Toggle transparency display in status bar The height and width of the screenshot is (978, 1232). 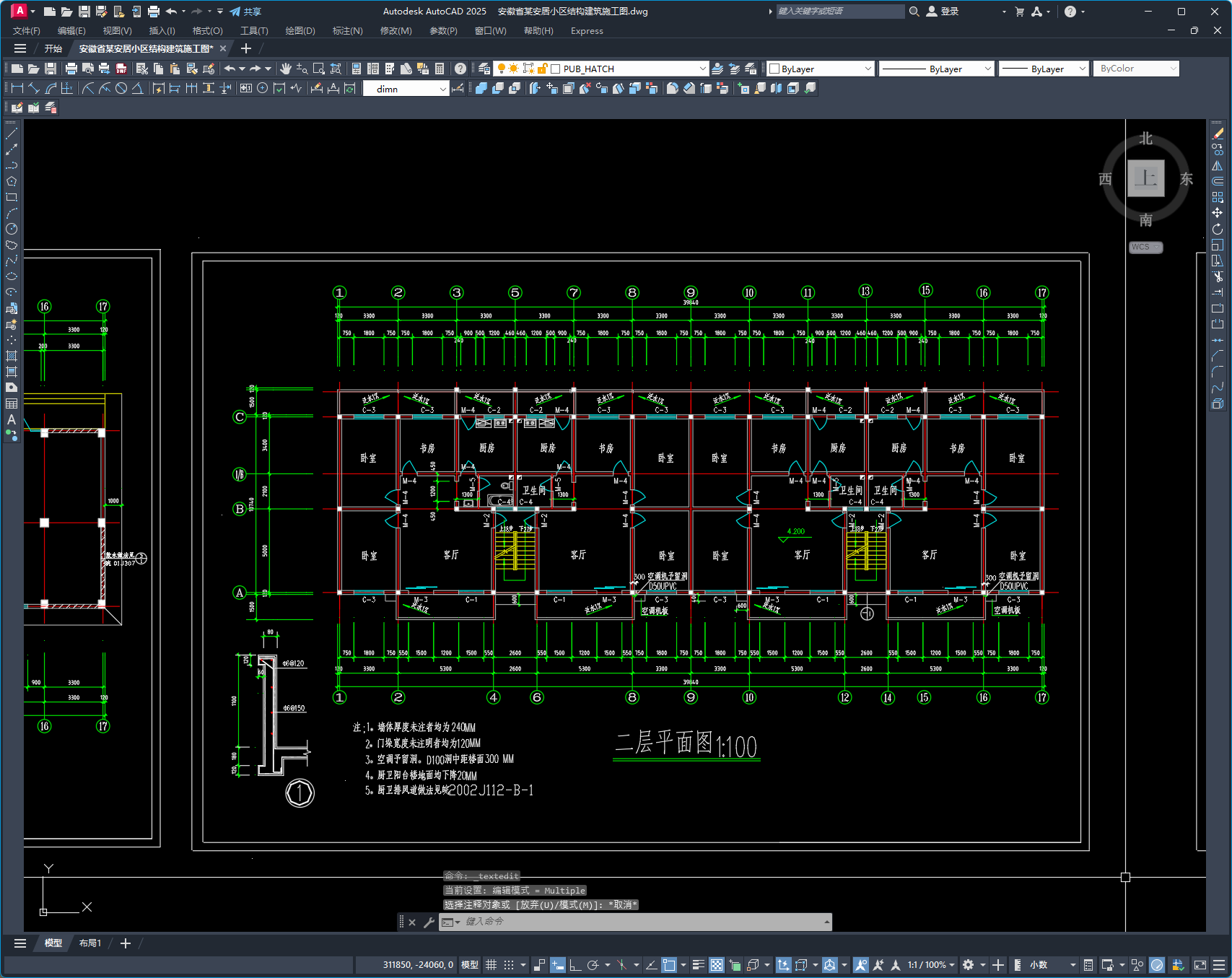pyautogui.click(x=716, y=965)
